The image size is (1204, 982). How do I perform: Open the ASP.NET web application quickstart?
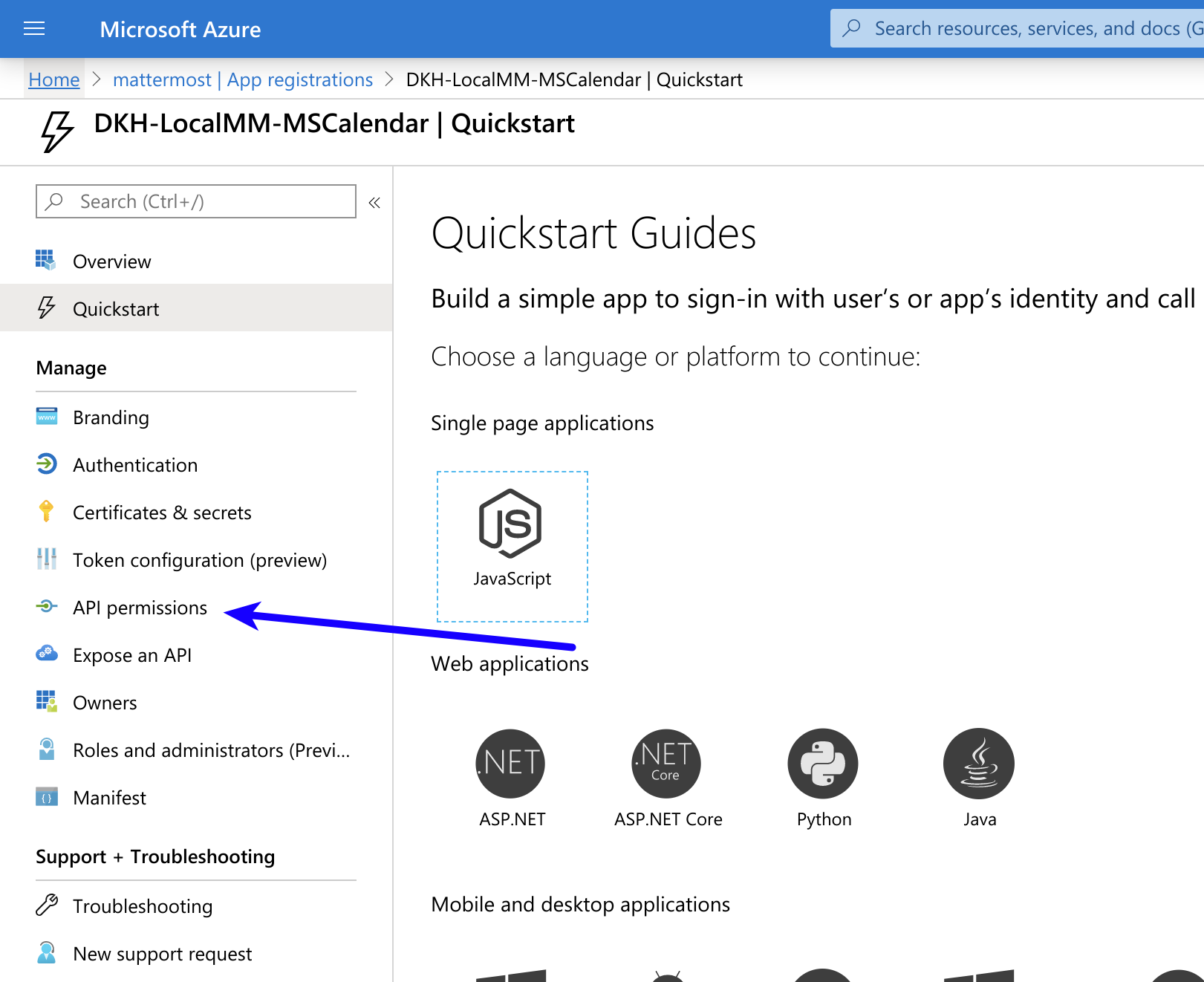(510, 763)
